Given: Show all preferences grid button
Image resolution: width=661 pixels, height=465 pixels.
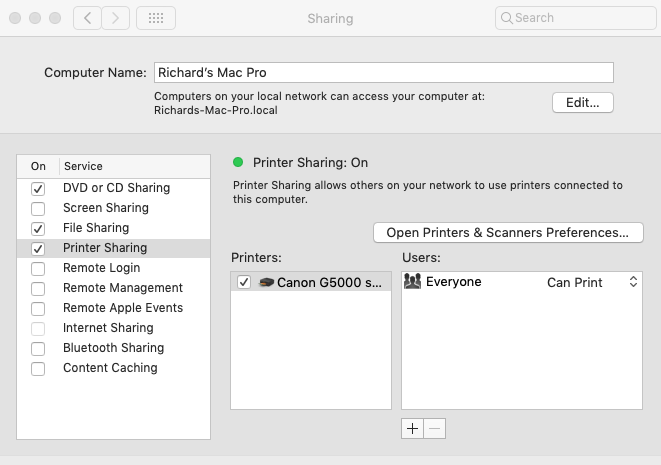Looking at the screenshot, I should pyautogui.click(x=156, y=18).
